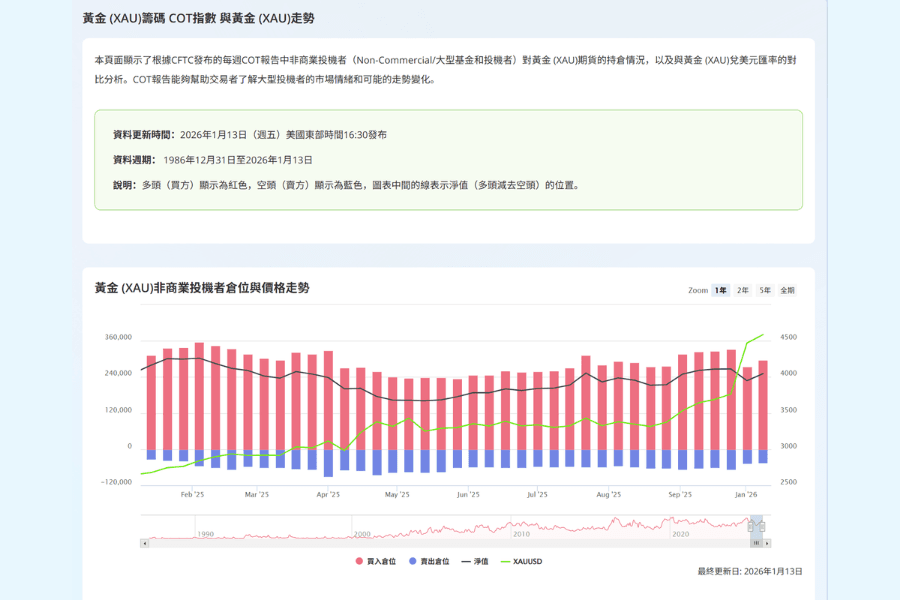Select the 5年 zoom range
Screen dimensions: 900x600
765,290
